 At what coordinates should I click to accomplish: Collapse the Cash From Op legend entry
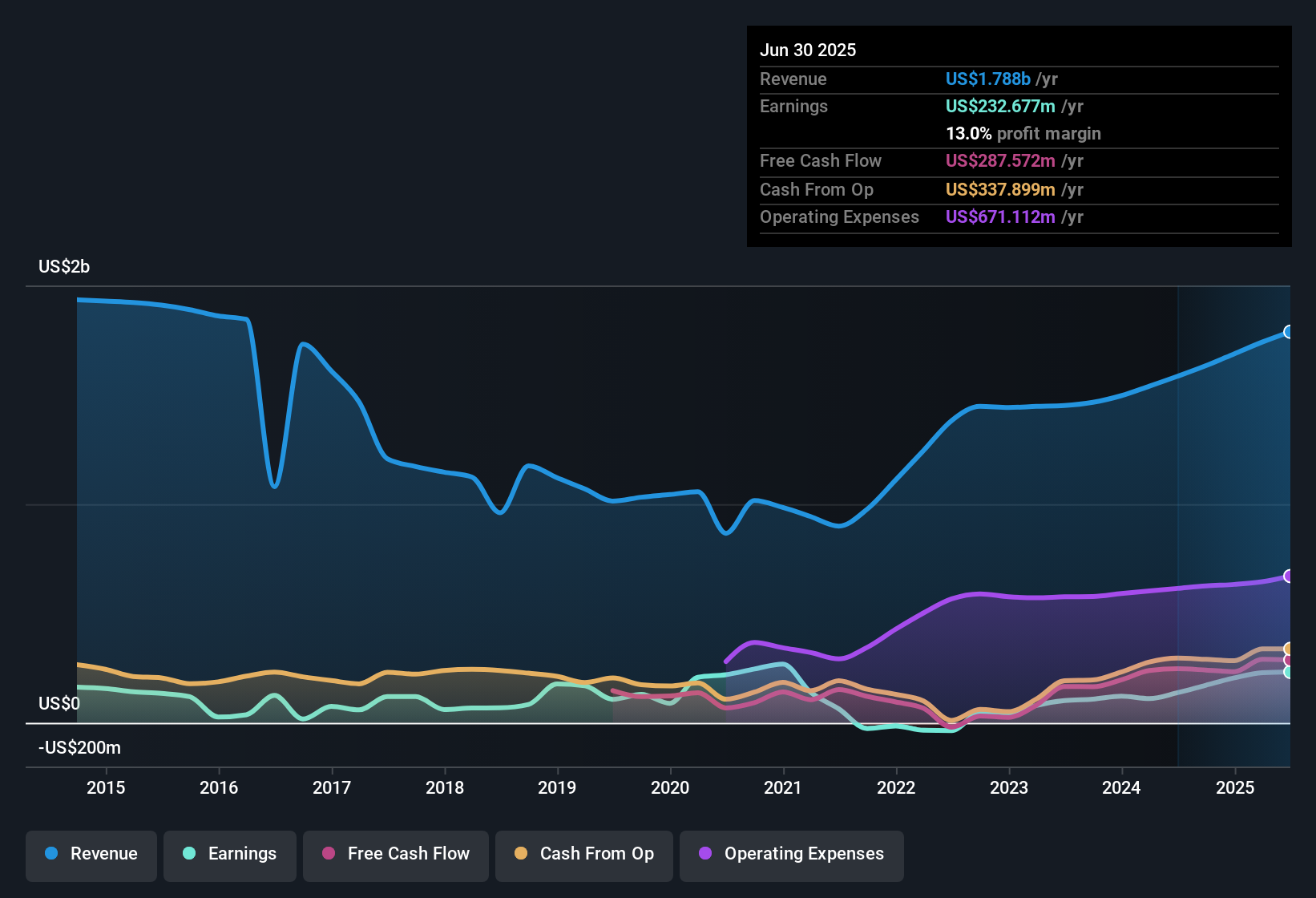(583, 854)
